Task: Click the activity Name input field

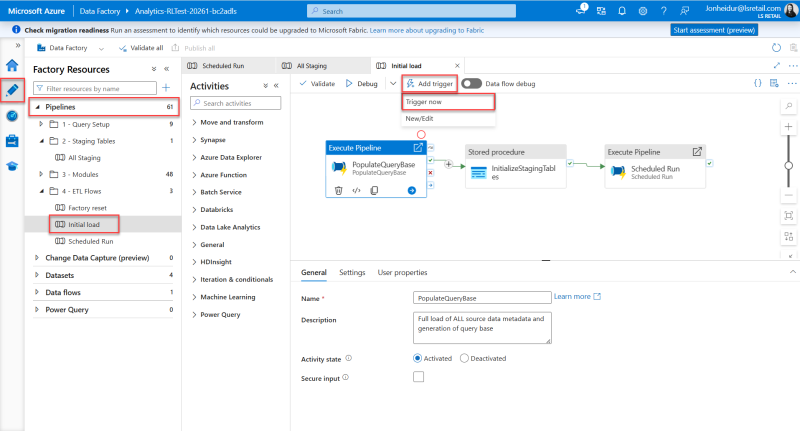Action: click(x=482, y=298)
